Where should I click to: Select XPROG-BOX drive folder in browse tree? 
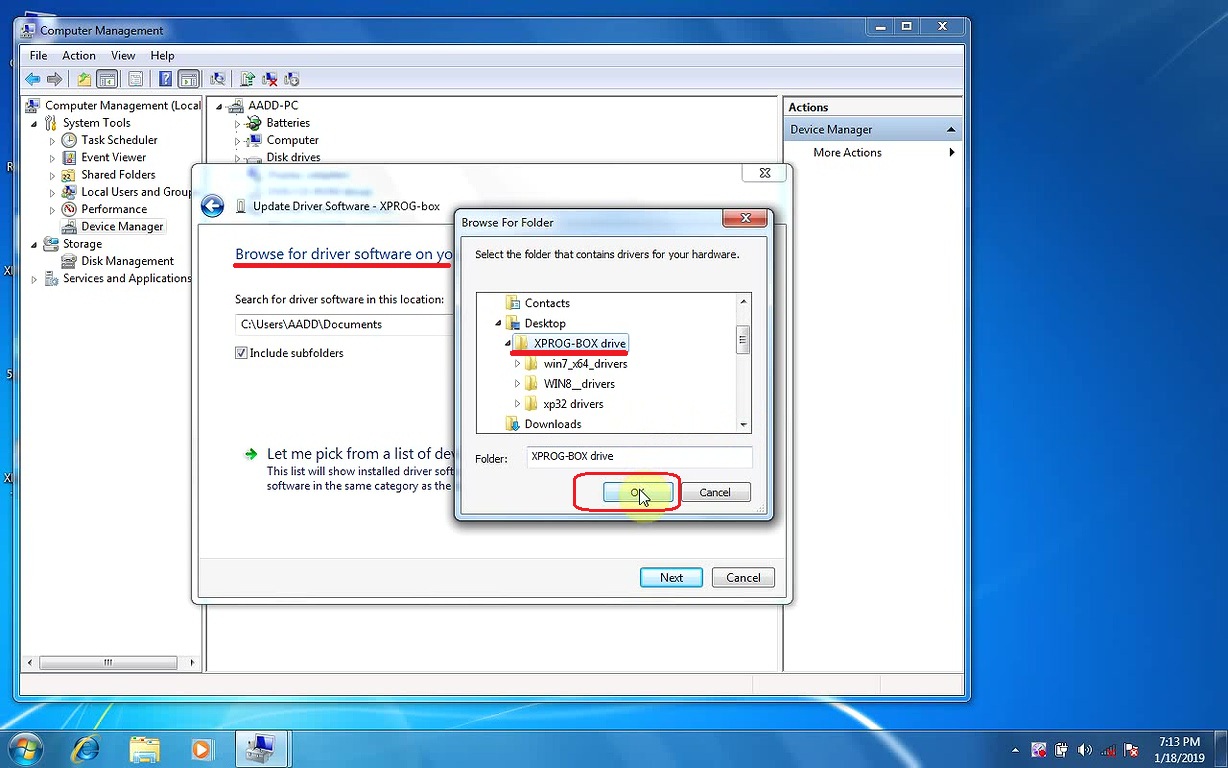coord(579,344)
